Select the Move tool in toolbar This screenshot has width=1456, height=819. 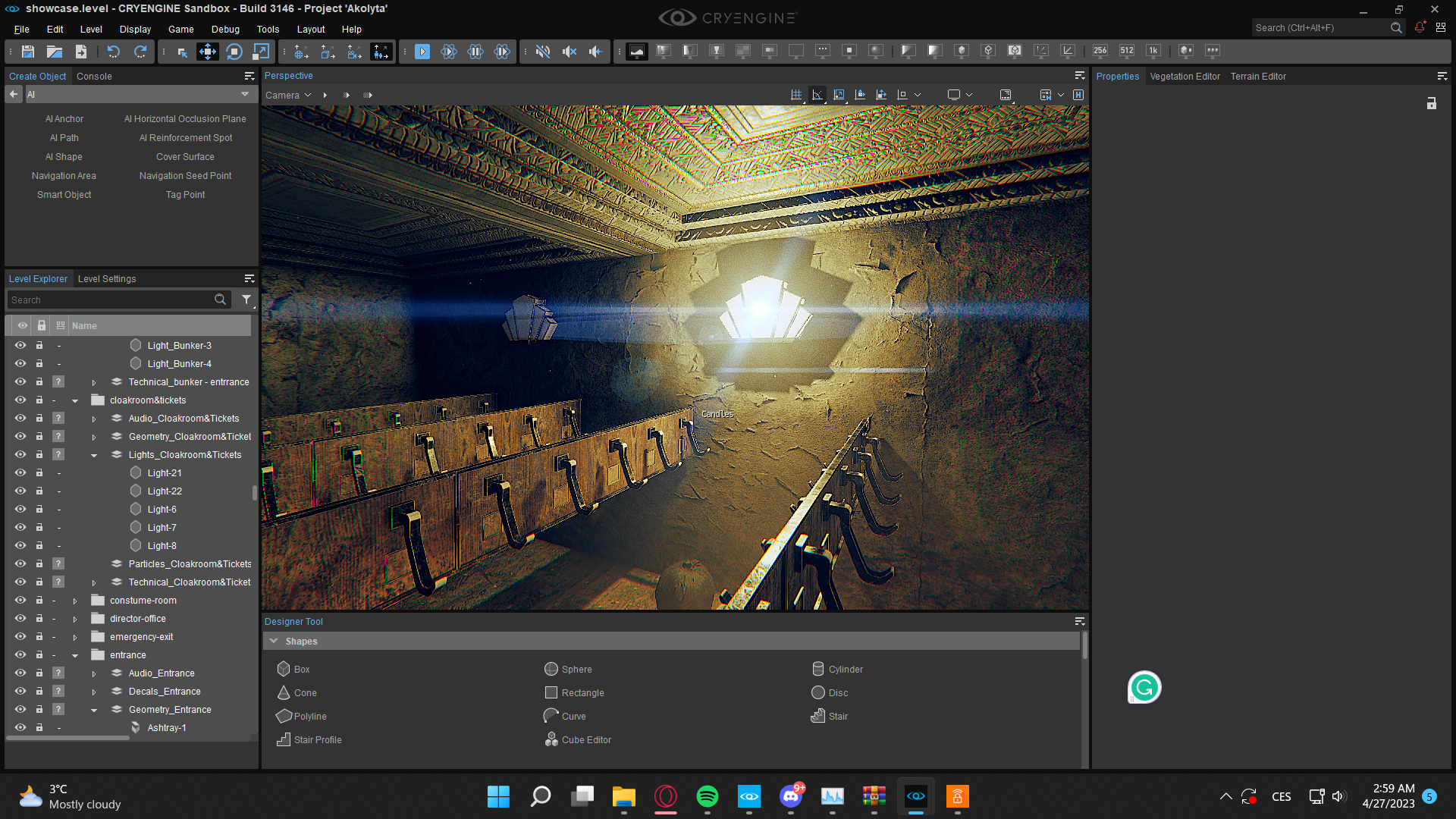(207, 52)
